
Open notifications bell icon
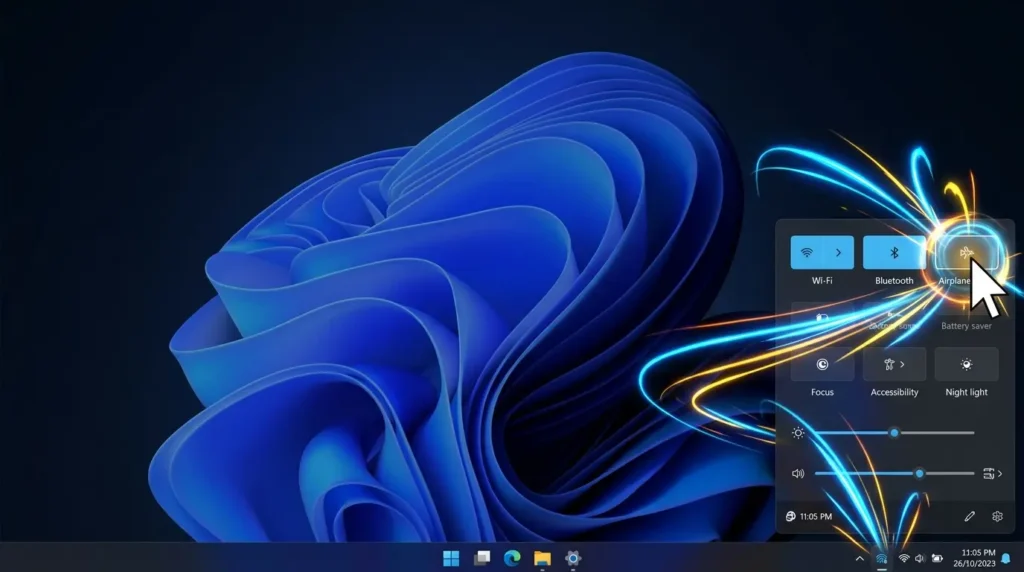1006,558
